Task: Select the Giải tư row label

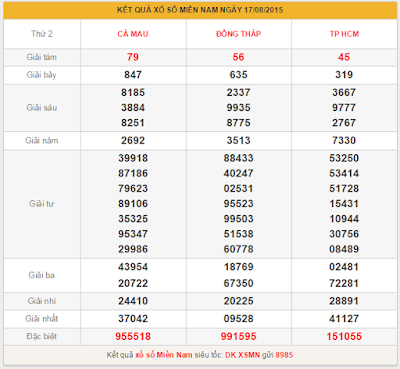Action: (42, 204)
